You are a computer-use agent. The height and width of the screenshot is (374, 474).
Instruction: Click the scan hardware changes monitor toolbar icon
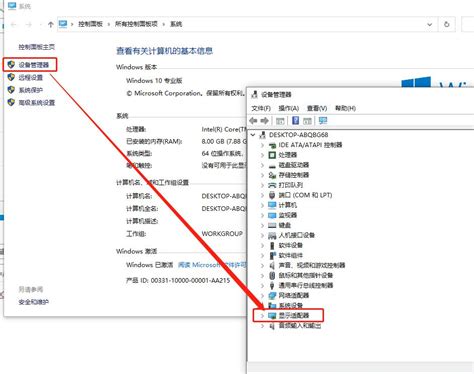(323, 121)
